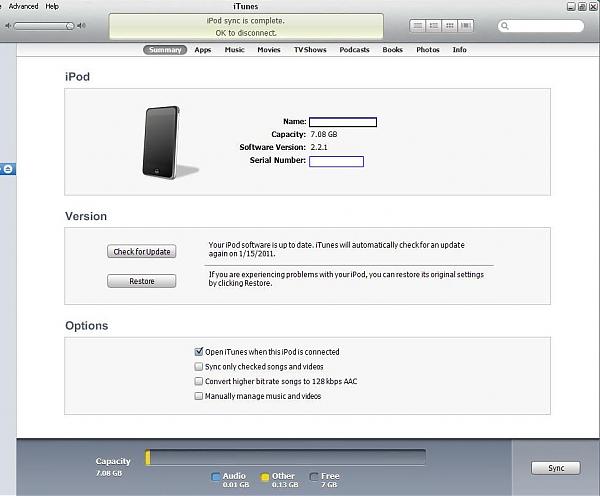Switch to the Apps tab

[203, 50]
